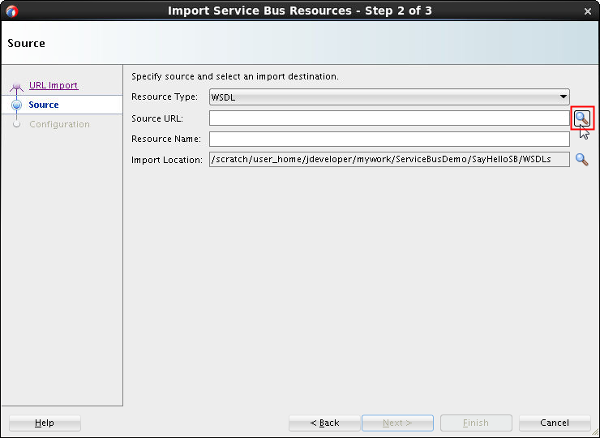Click the dialog title bar text

pos(300,11)
